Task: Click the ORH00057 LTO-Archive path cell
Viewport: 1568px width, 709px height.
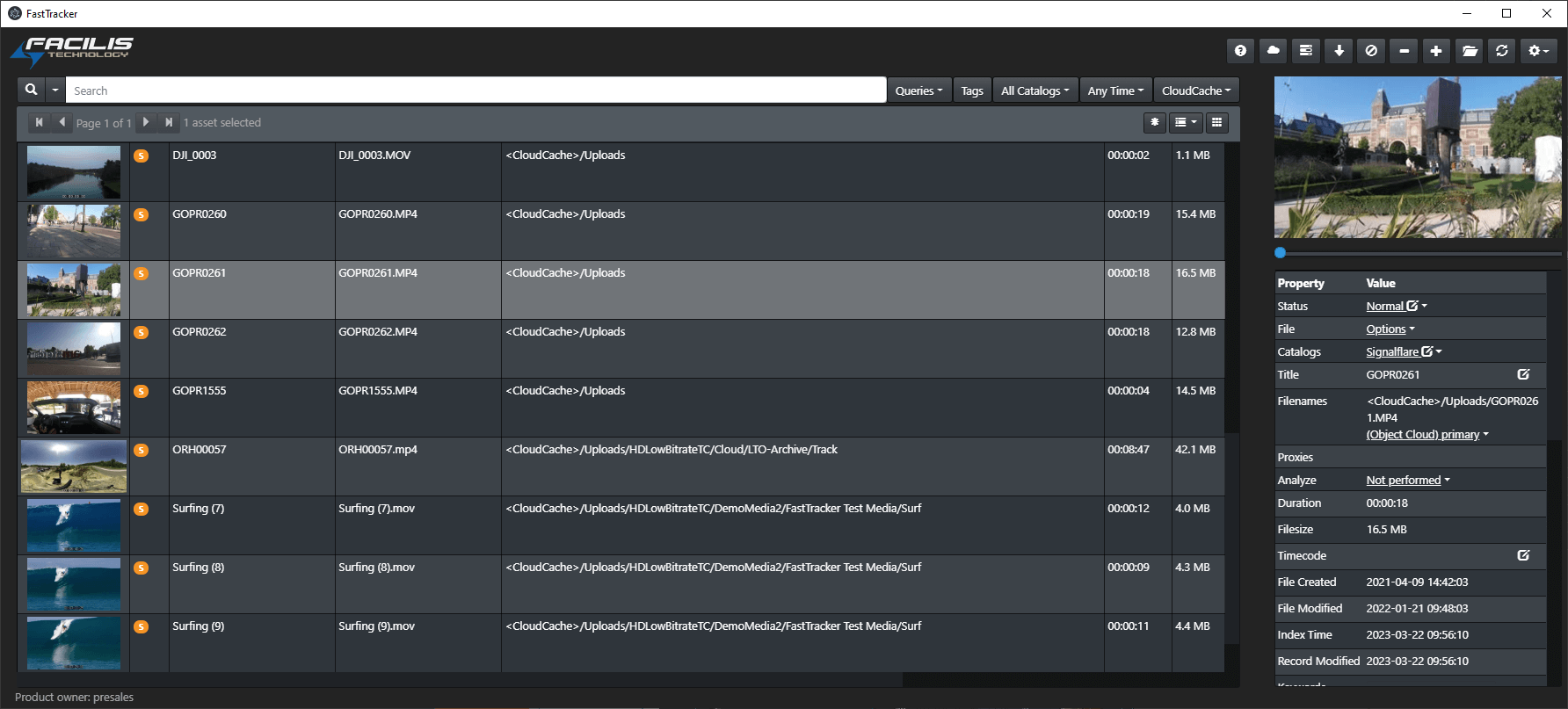Action: coord(802,467)
